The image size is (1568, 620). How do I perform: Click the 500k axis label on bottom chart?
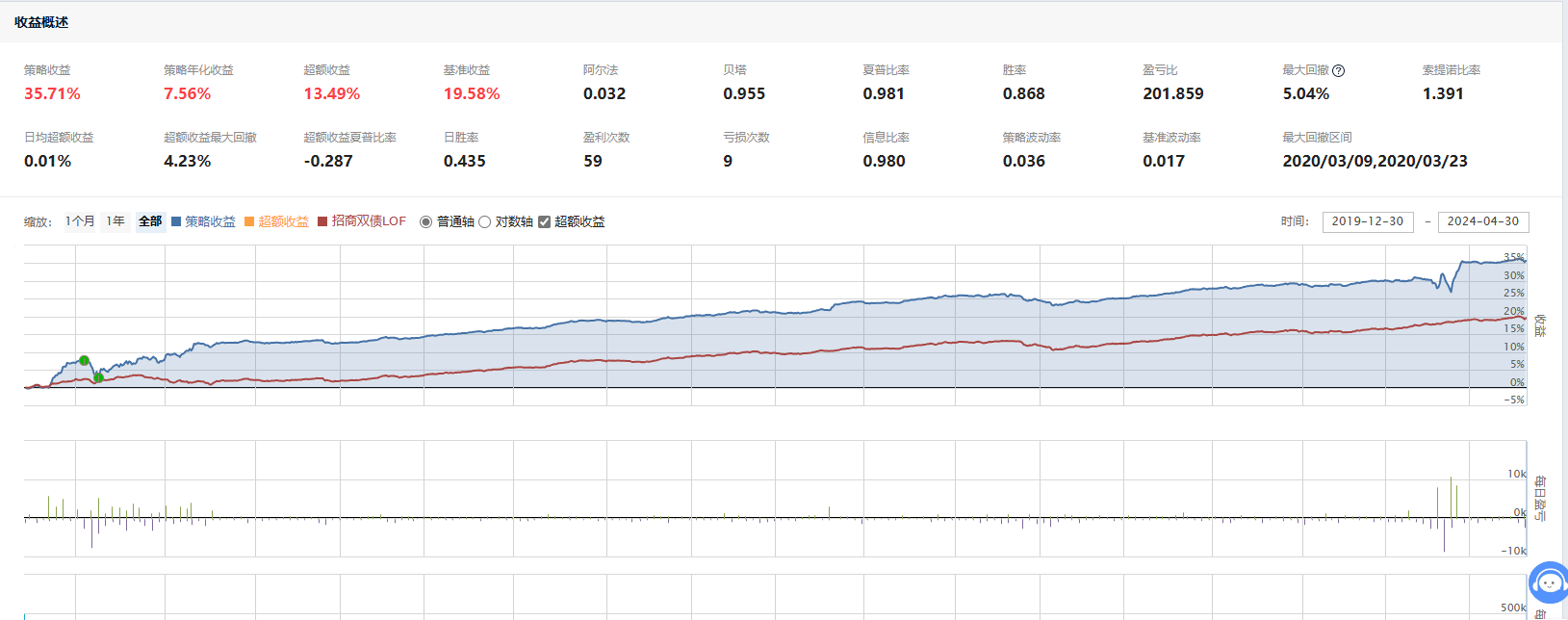[1514, 607]
